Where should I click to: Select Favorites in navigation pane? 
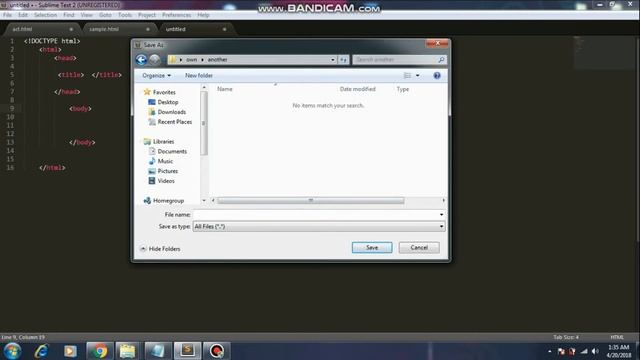pos(164,92)
